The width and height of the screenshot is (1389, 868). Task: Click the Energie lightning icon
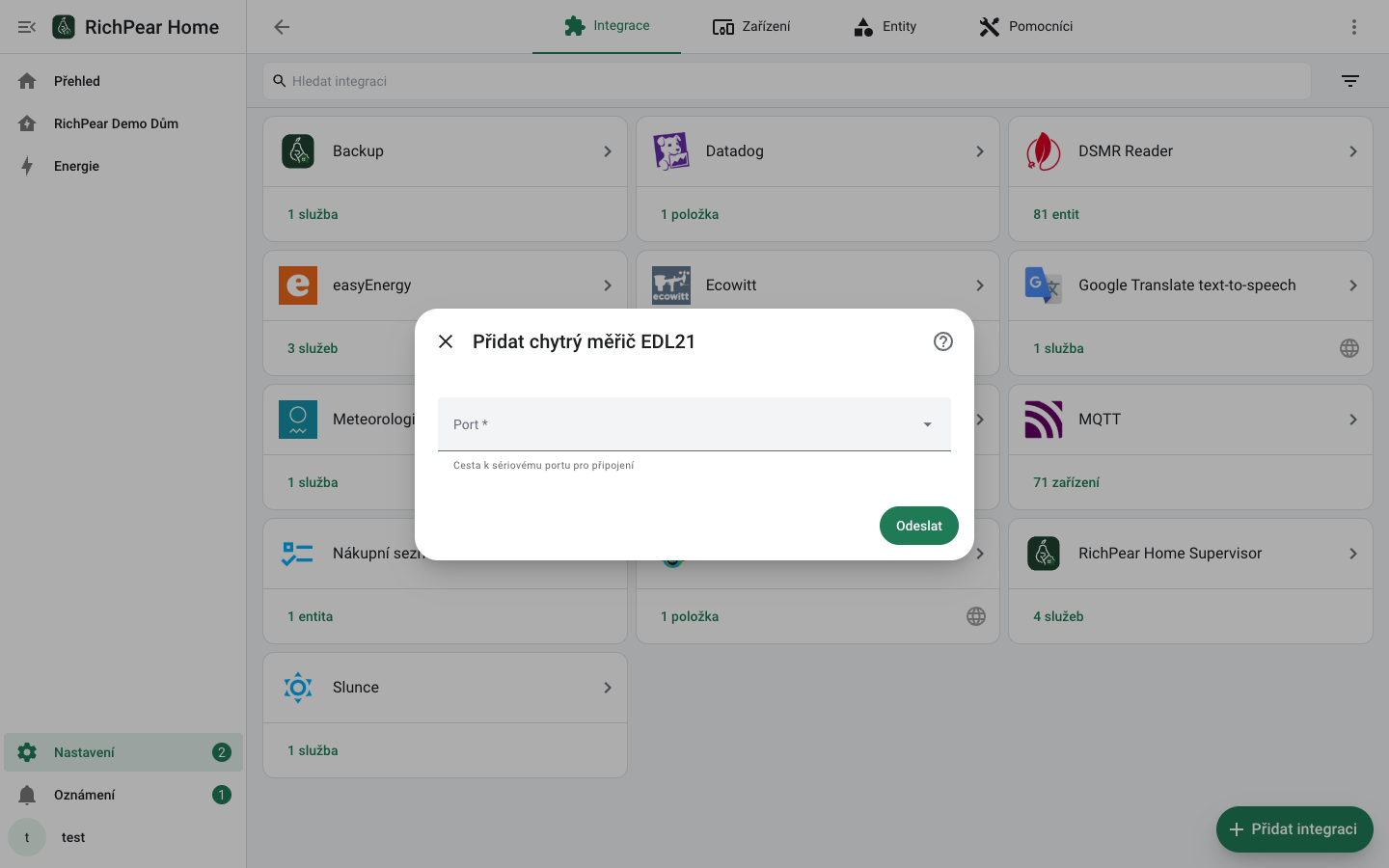[x=27, y=166]
